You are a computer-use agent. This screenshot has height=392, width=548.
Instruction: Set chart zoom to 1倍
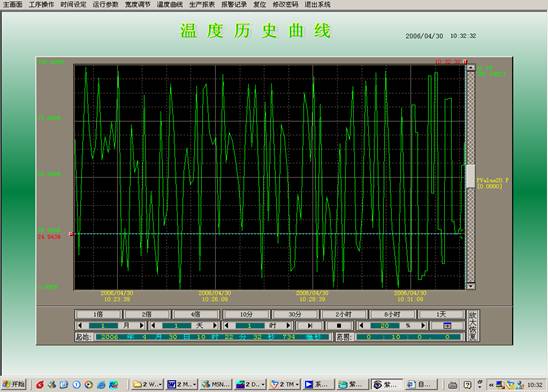[98, 314]
